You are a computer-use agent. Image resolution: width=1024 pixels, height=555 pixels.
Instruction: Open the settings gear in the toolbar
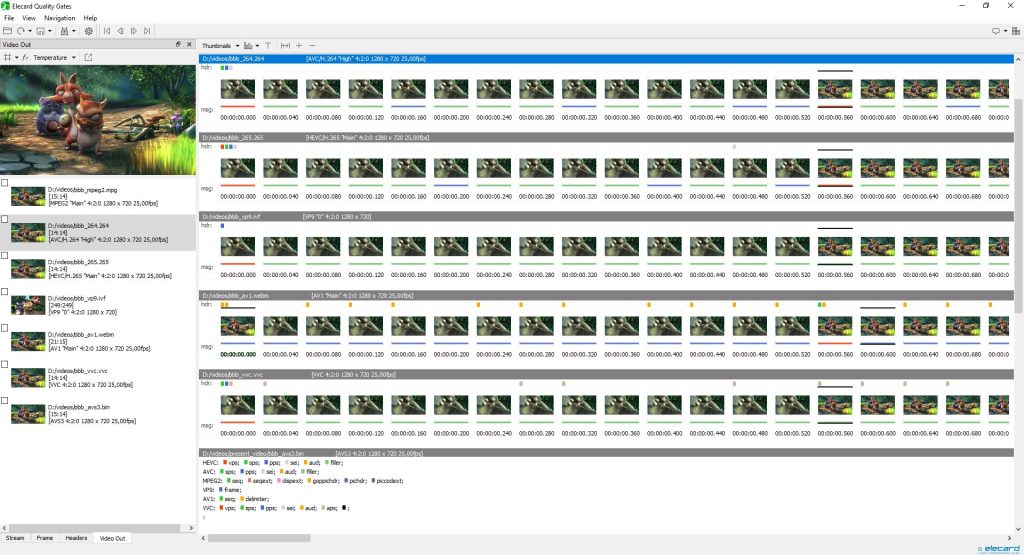point(89,31)
